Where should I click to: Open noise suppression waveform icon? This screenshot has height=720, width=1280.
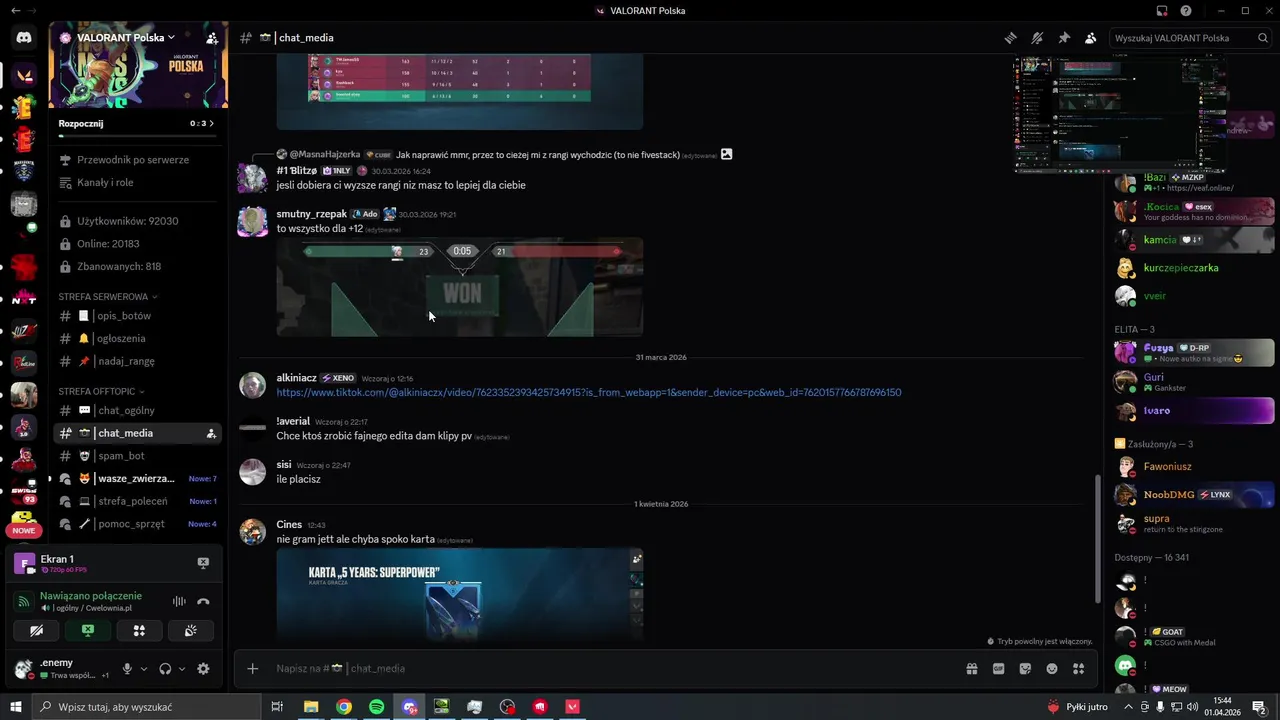tap(179, 601)
